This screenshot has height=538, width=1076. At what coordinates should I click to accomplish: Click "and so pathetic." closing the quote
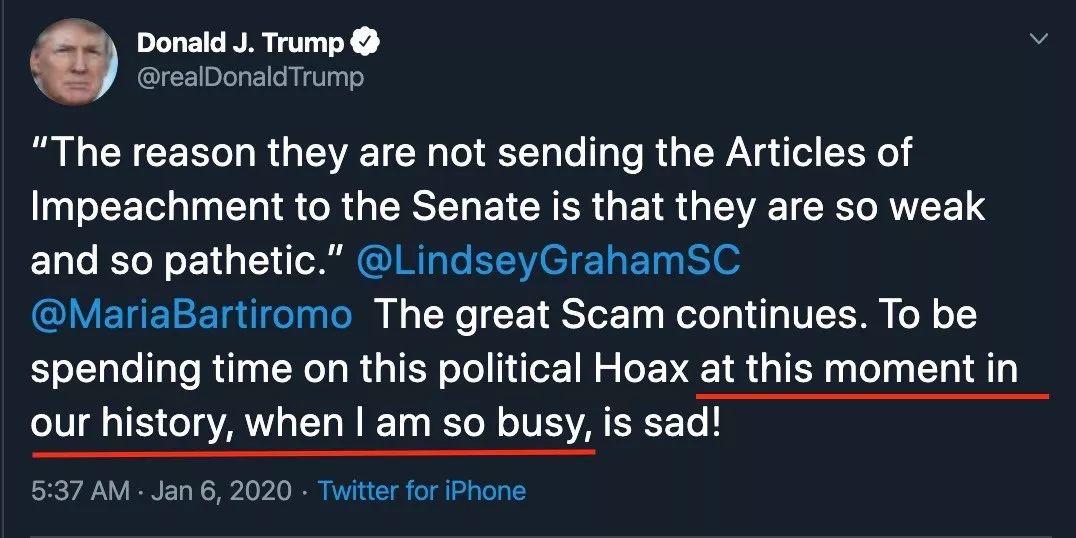185,259
